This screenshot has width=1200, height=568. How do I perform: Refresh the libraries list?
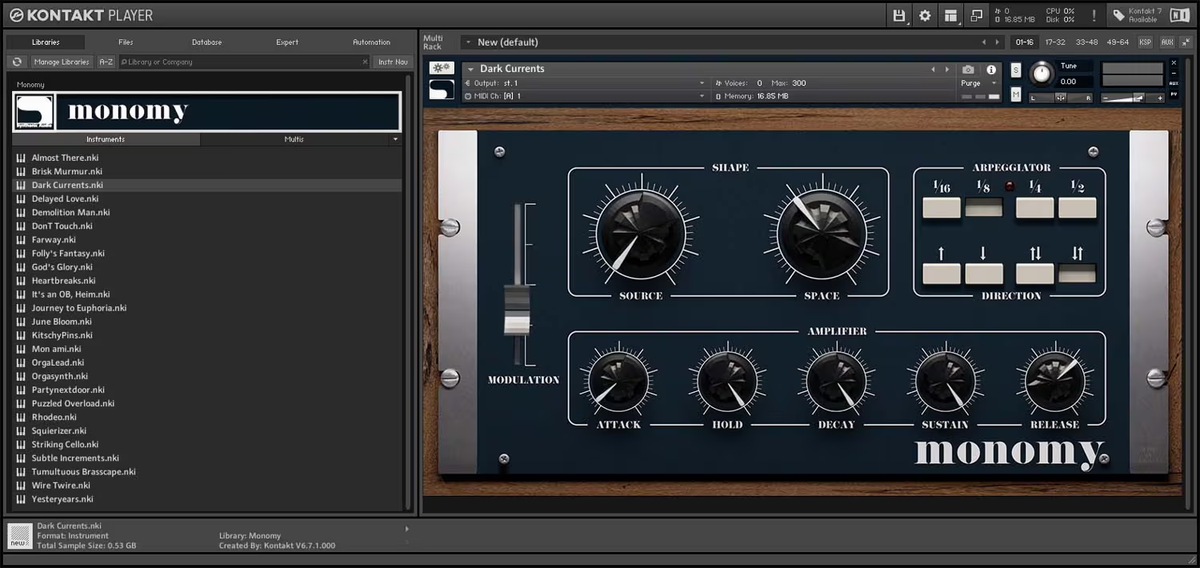[17, 62]
